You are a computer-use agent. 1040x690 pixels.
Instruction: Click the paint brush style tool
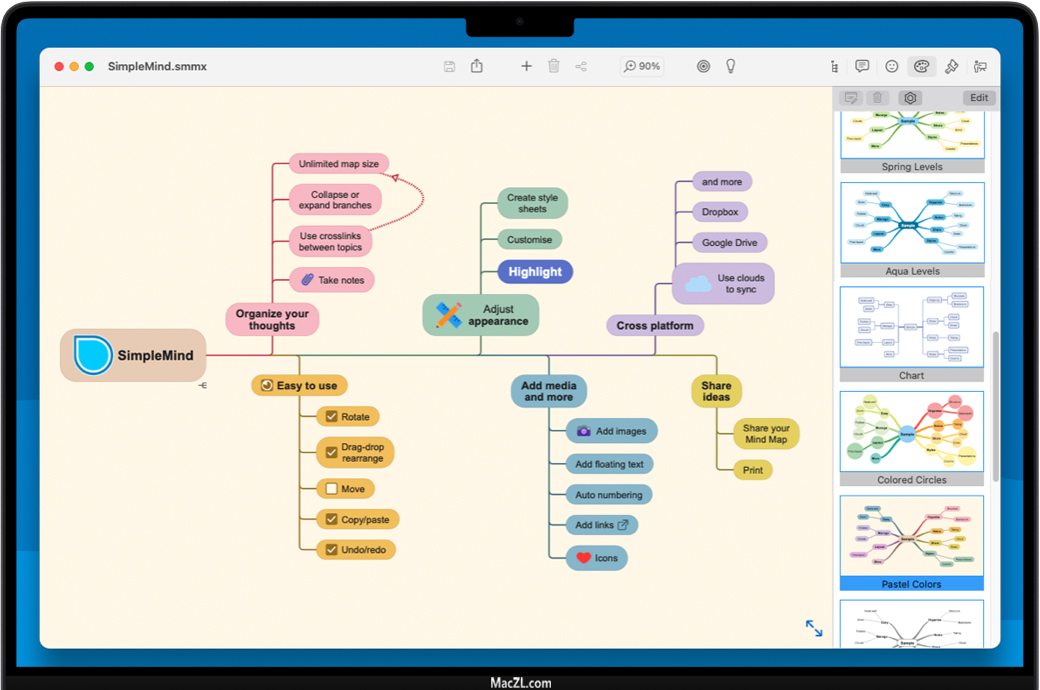[951, 66]
